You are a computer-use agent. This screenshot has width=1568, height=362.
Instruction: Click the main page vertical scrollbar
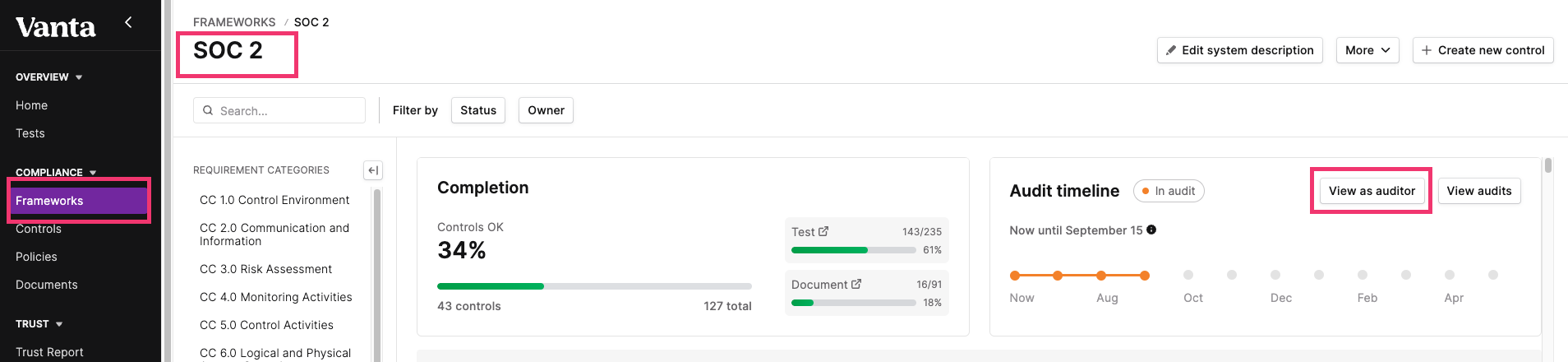[x=1548, y=165]
